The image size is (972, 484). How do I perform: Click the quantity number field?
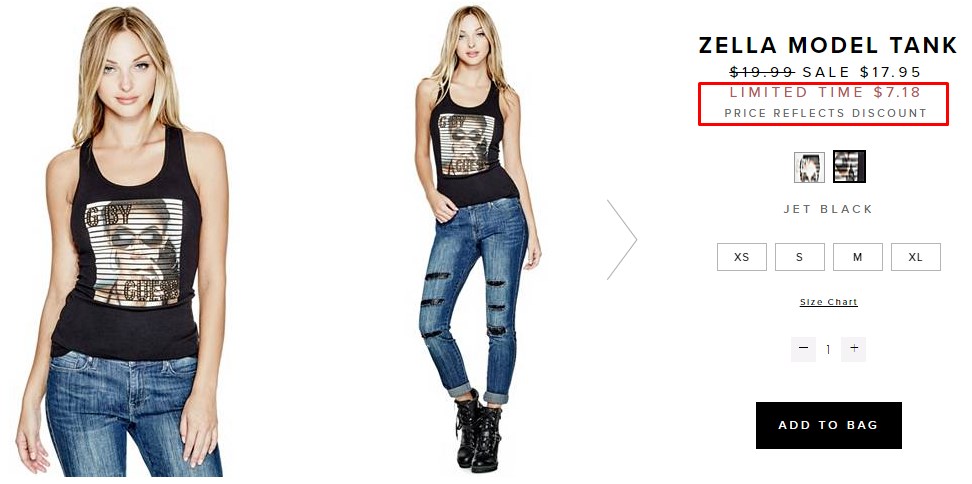point(828,350)
